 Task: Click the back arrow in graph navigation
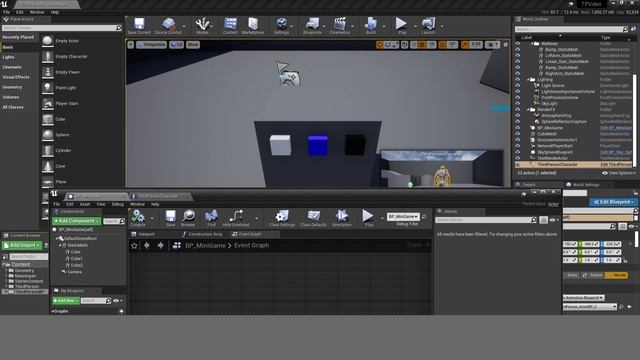tap(147, 245)
